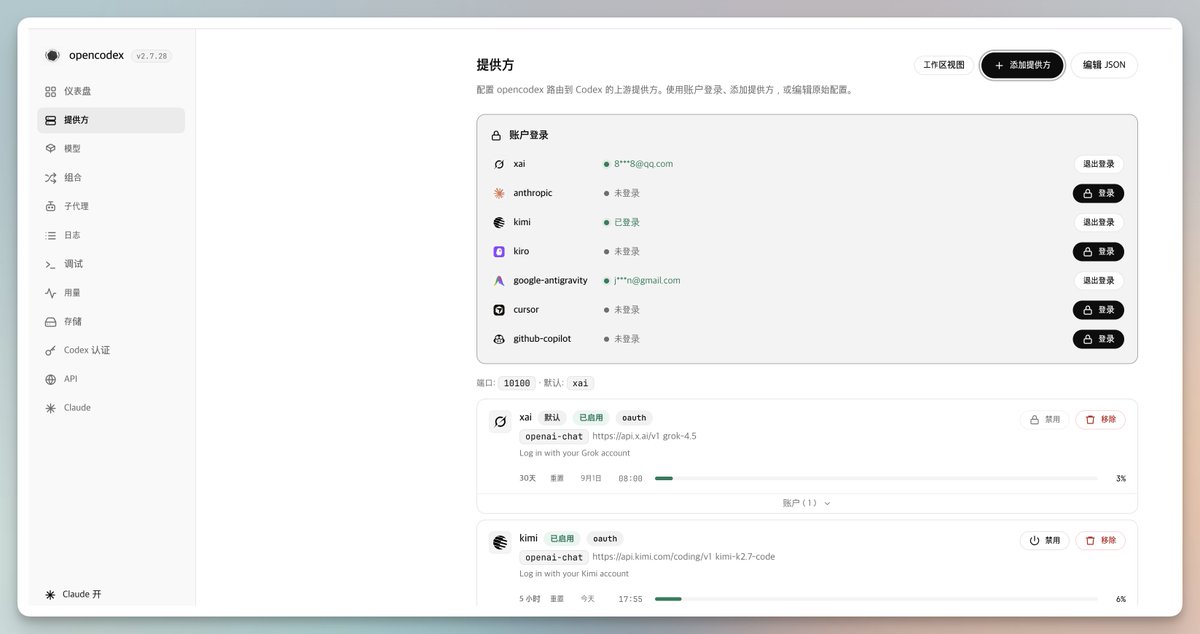Open the 提供方 providers page
This screenshot has height=634, width=1200.
click(111, 120)
